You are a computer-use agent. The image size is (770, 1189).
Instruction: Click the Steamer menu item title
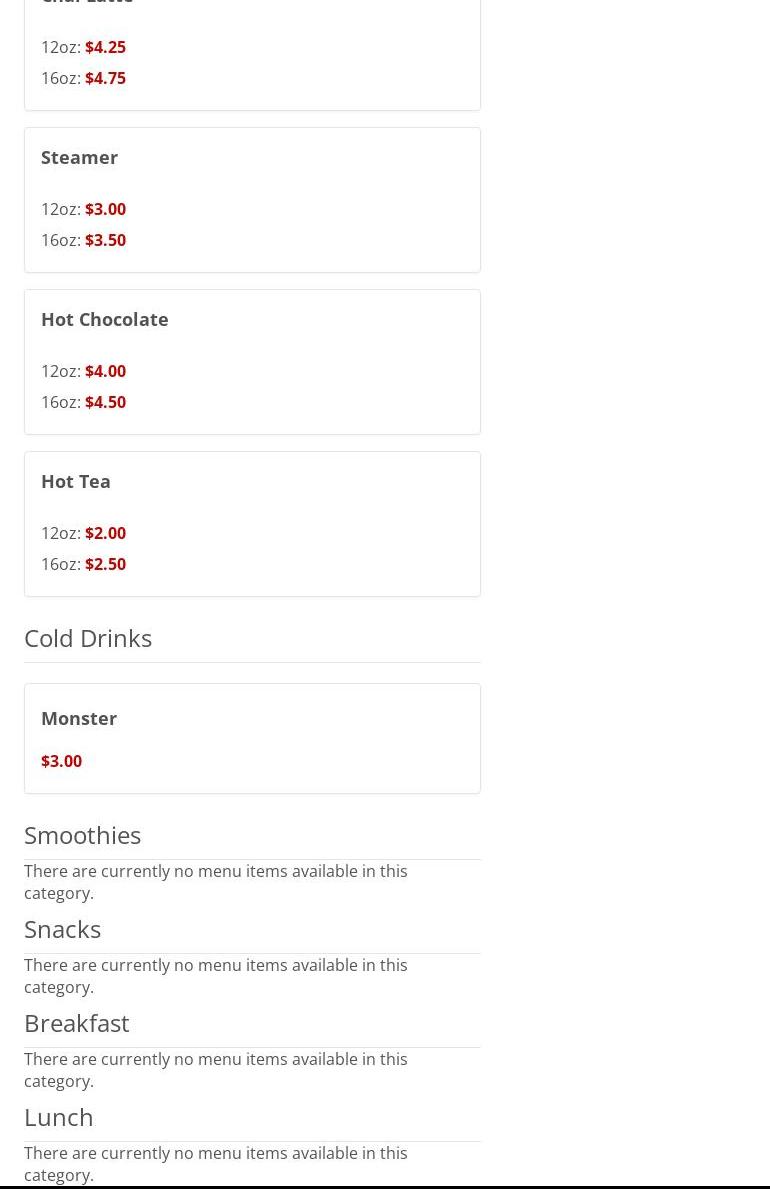(x=79, y=158)
